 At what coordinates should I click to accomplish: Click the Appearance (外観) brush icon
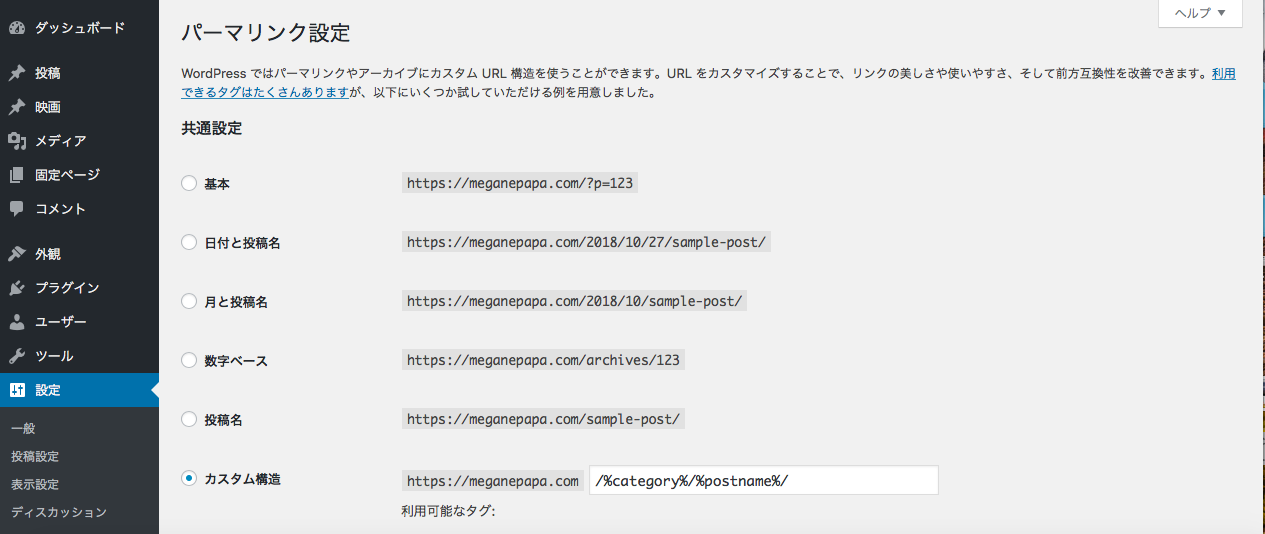coord(17,254)
